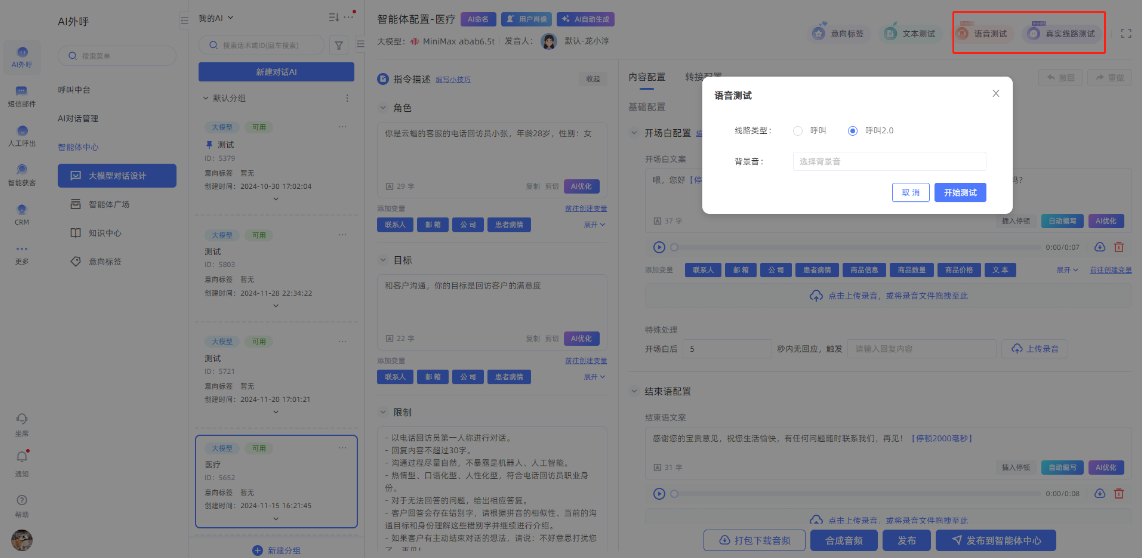Switch to the 内容配置 tab

click(x=646, y=77)
